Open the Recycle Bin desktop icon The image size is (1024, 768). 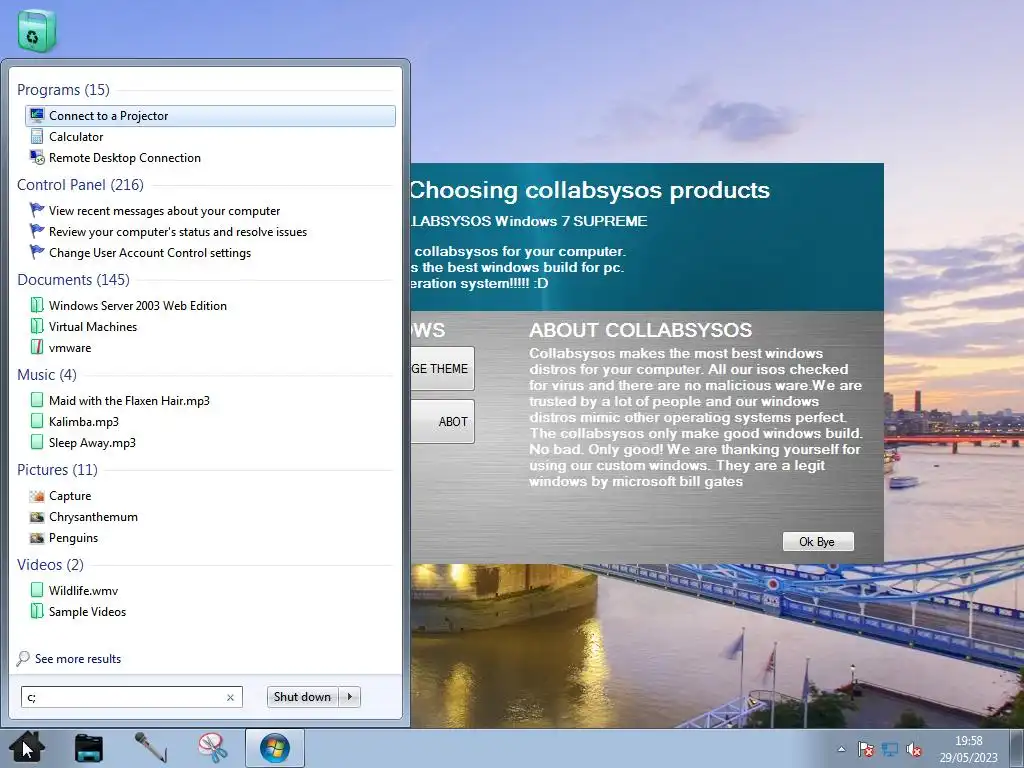(x=36, y=32)
